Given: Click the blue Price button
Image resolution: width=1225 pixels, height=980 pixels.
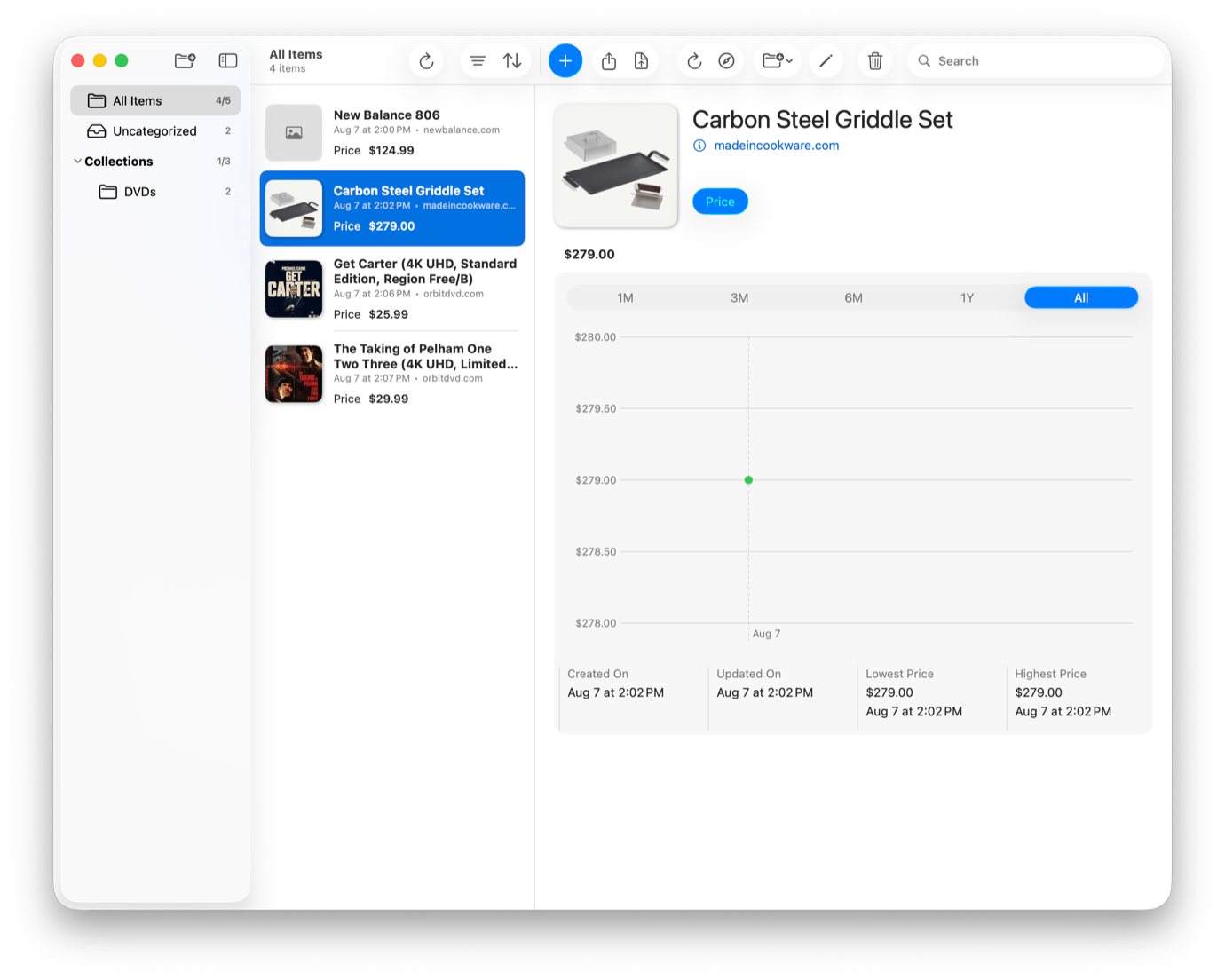Looking at the screenshot, I should click(x=720, y=202).
